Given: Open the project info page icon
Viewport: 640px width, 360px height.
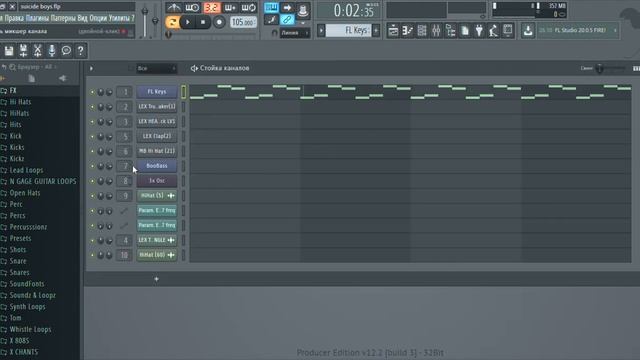Looking at the screenshot, I should coord(465,30).
